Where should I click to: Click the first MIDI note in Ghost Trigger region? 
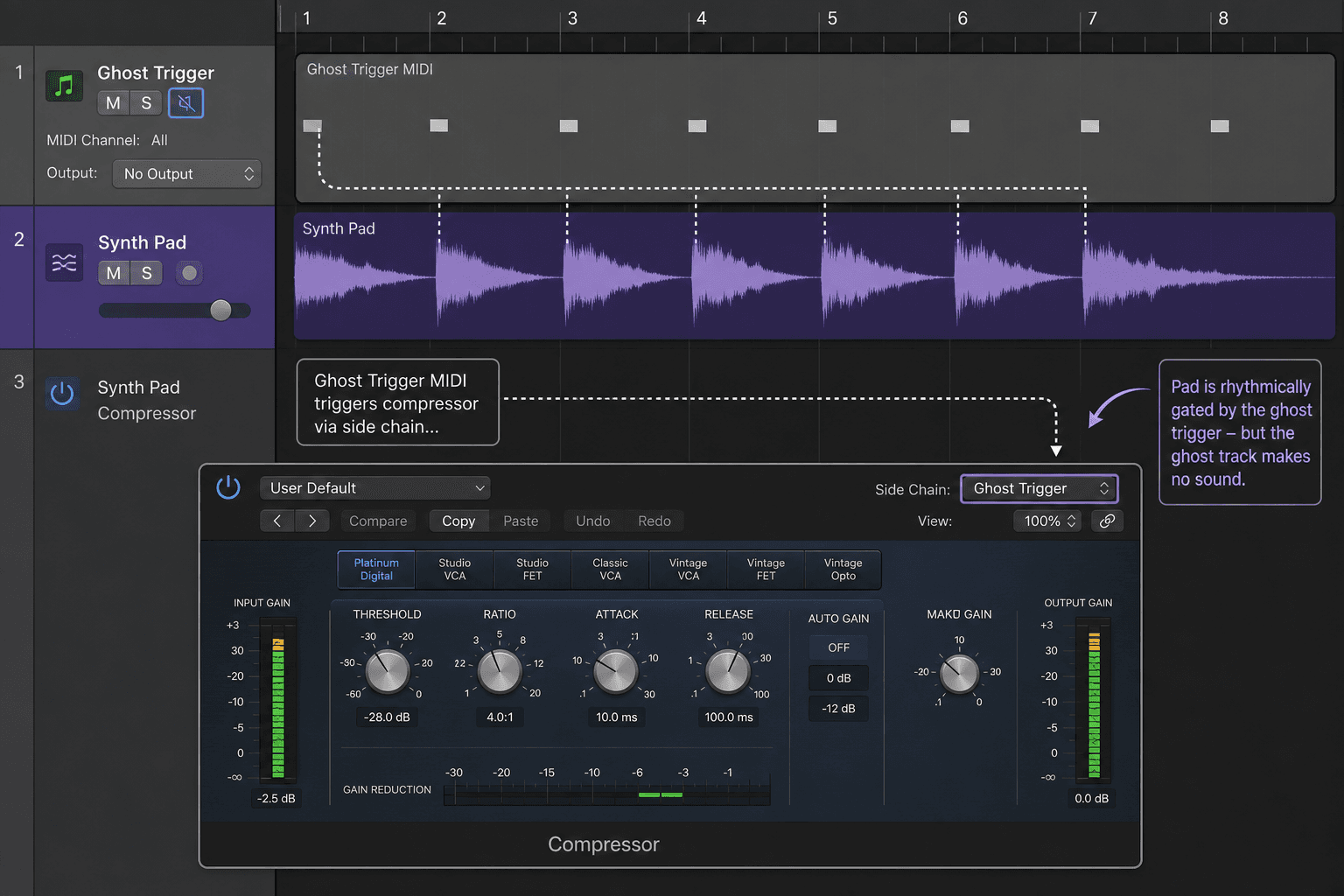tap(312, 125)
